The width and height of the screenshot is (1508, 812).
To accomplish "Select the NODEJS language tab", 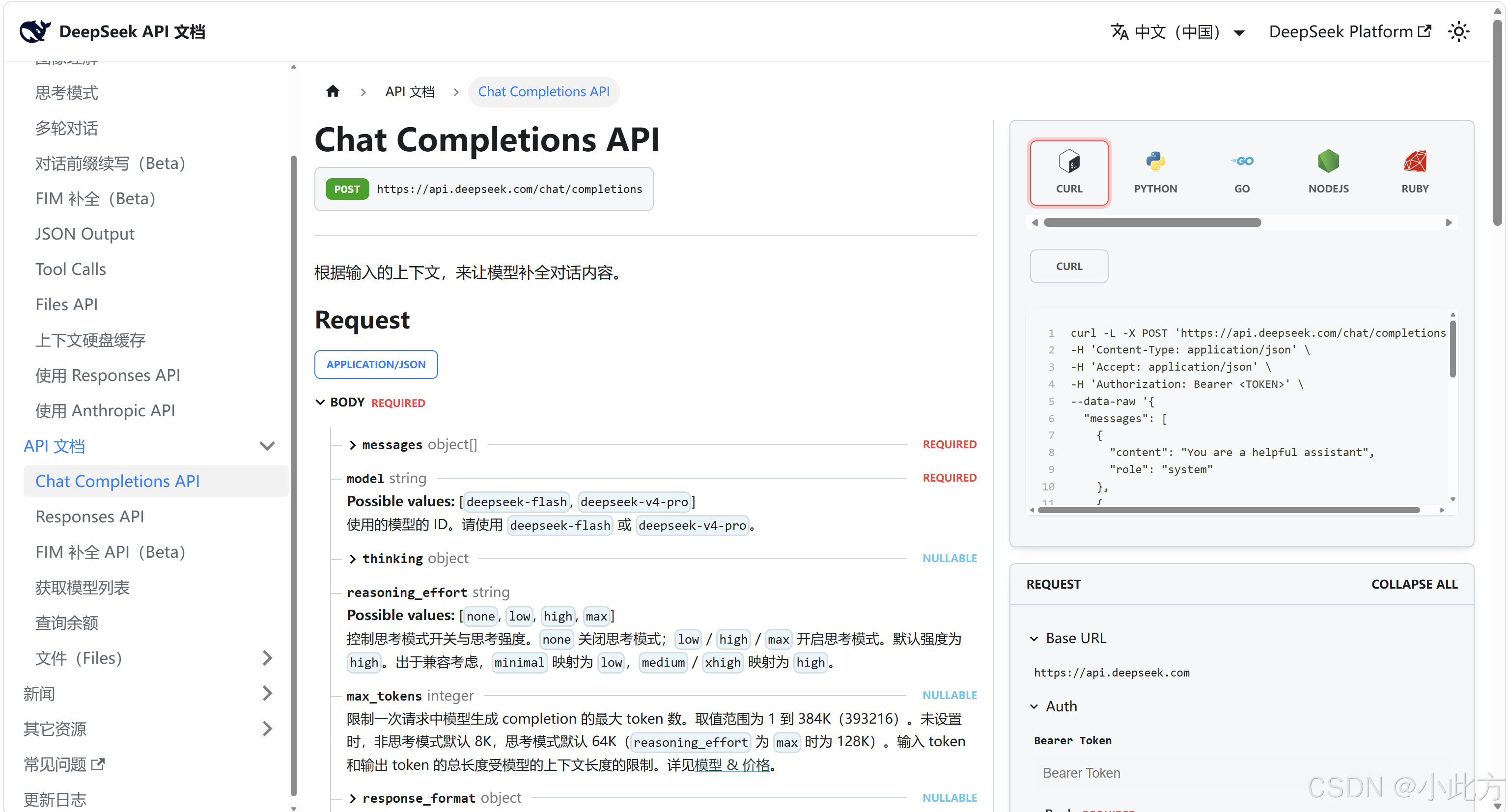I will 1328,173.
